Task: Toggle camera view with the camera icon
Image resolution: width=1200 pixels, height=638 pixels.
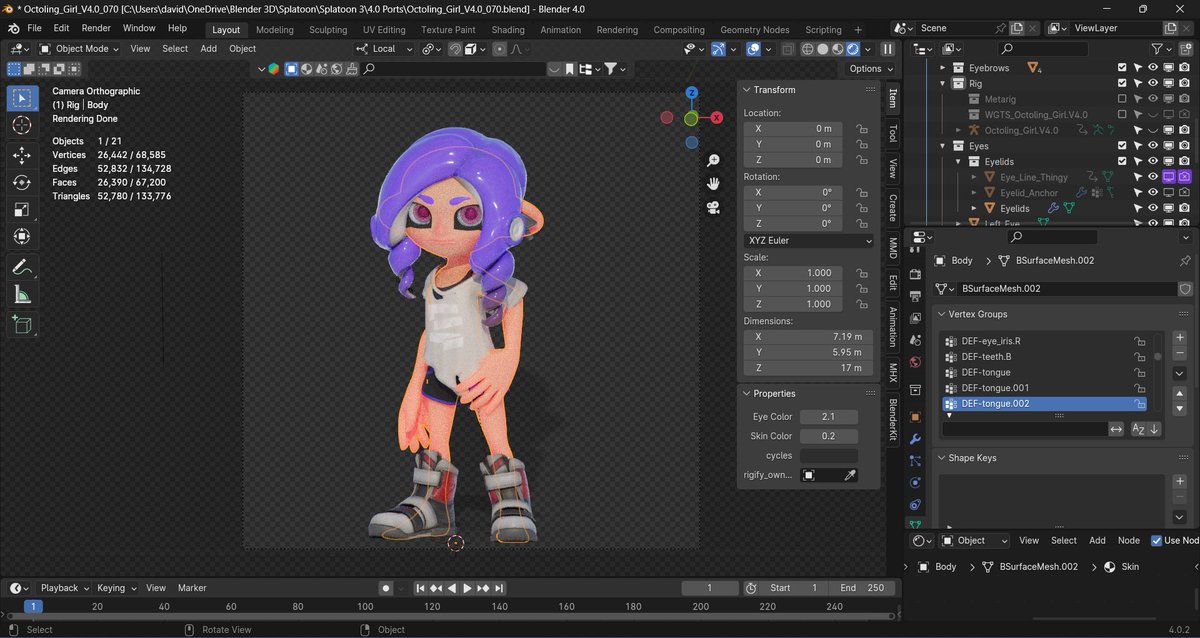Action: [713, 207]
